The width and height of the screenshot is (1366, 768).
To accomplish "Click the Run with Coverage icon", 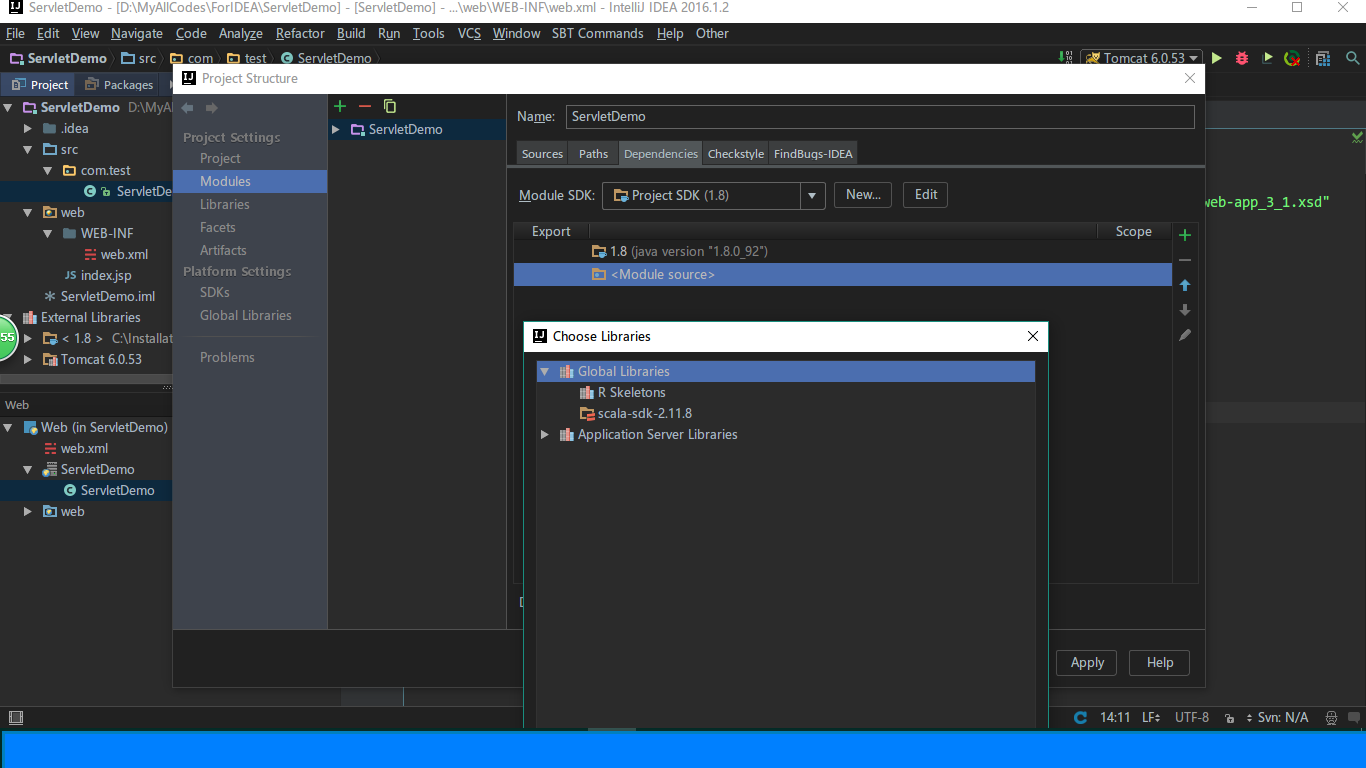I will pos(1267,58).
